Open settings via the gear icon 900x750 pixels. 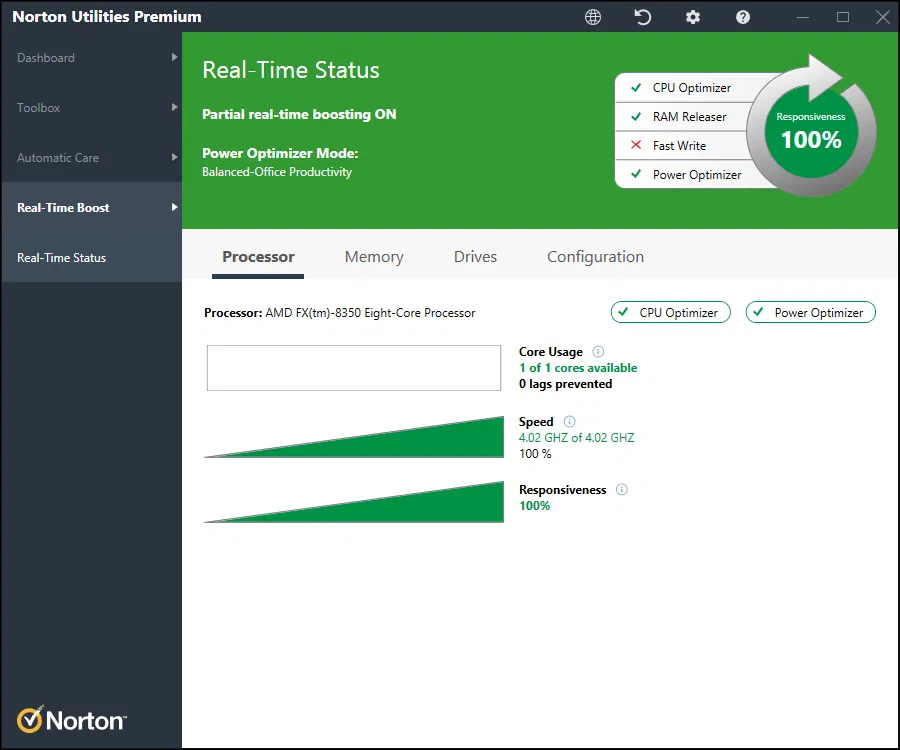(x=693, y=17)
